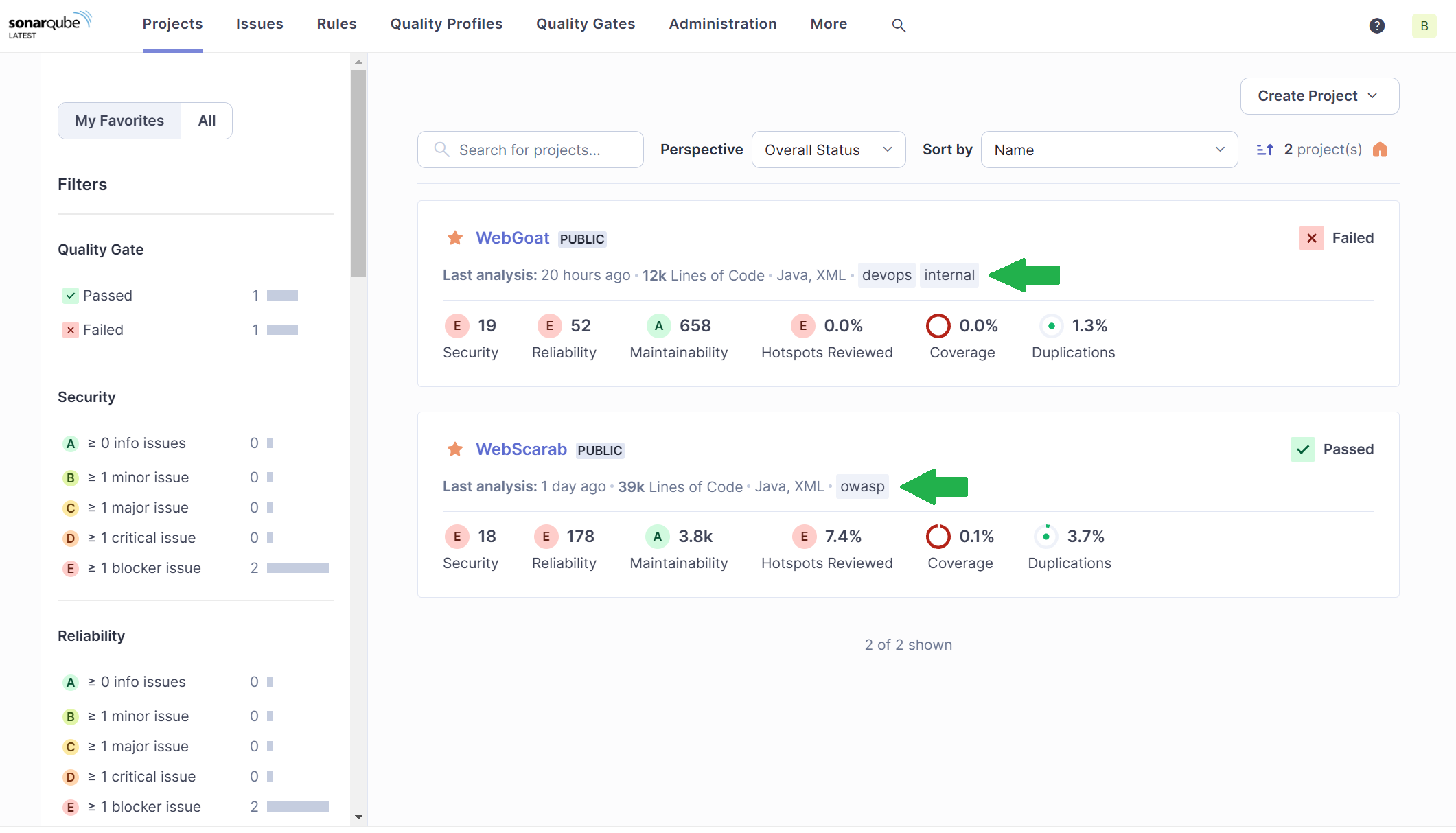The width and height of the screenshot is (1456, 833).
Task: Click WebGoat Security E rating badge
Action: pos(457,326)
